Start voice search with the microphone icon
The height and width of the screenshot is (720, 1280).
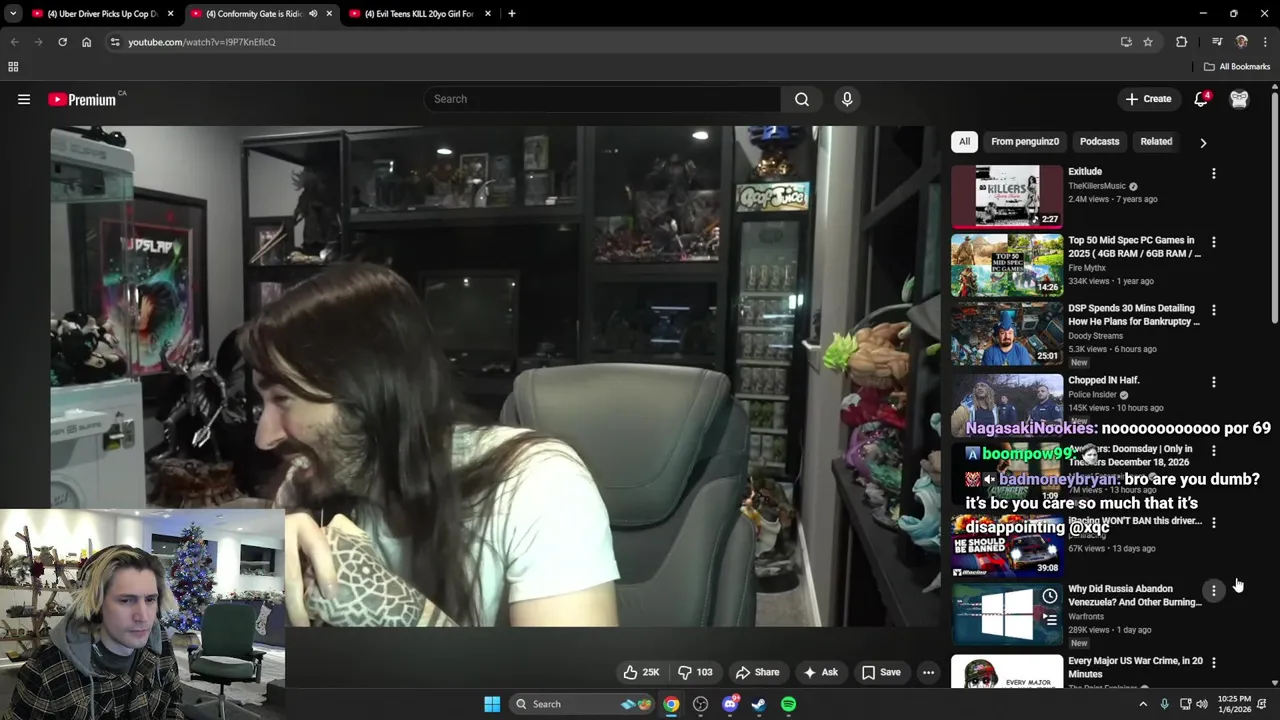point(847,99)
